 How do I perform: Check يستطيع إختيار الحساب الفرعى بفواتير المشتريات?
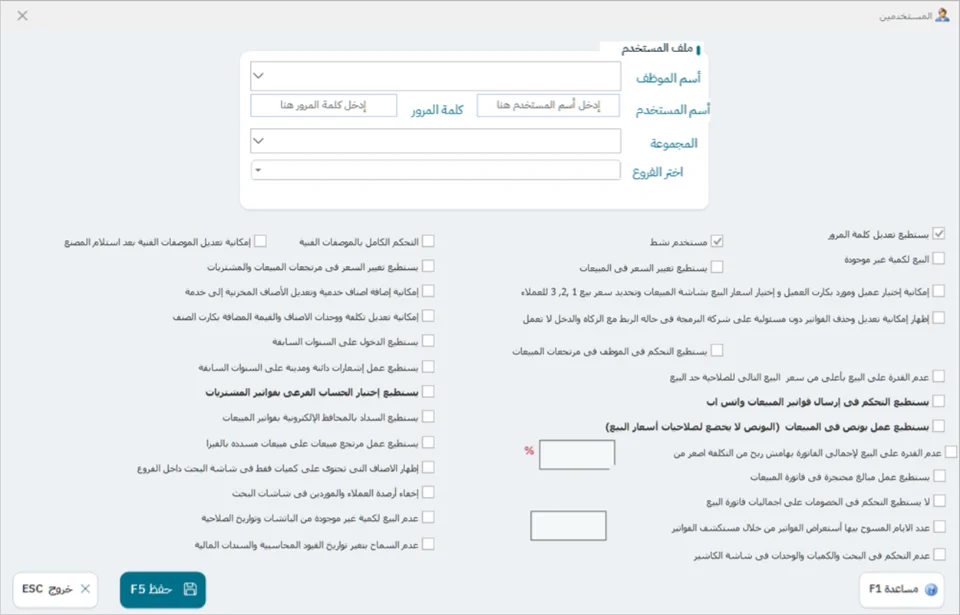429,391
